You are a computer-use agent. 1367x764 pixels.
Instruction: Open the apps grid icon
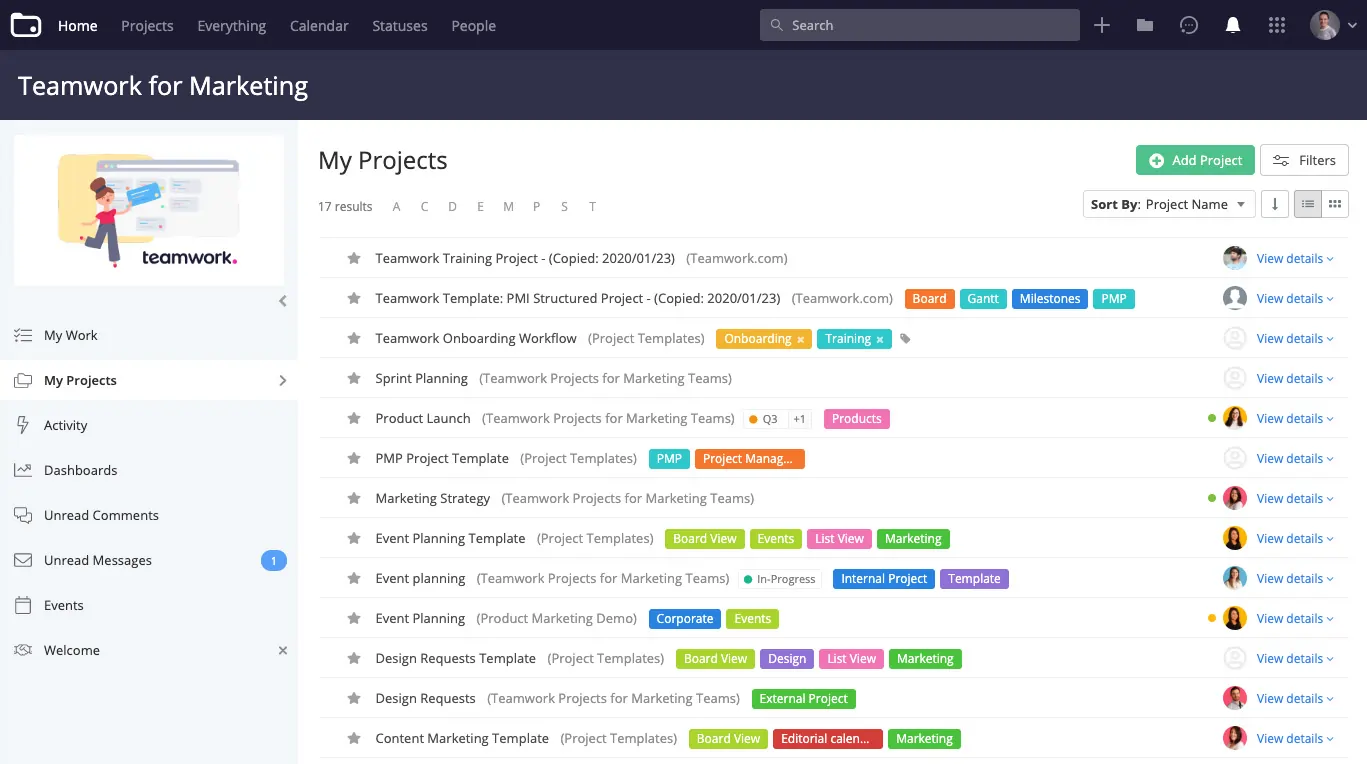pyautogui.click(x=1277, y=25)
